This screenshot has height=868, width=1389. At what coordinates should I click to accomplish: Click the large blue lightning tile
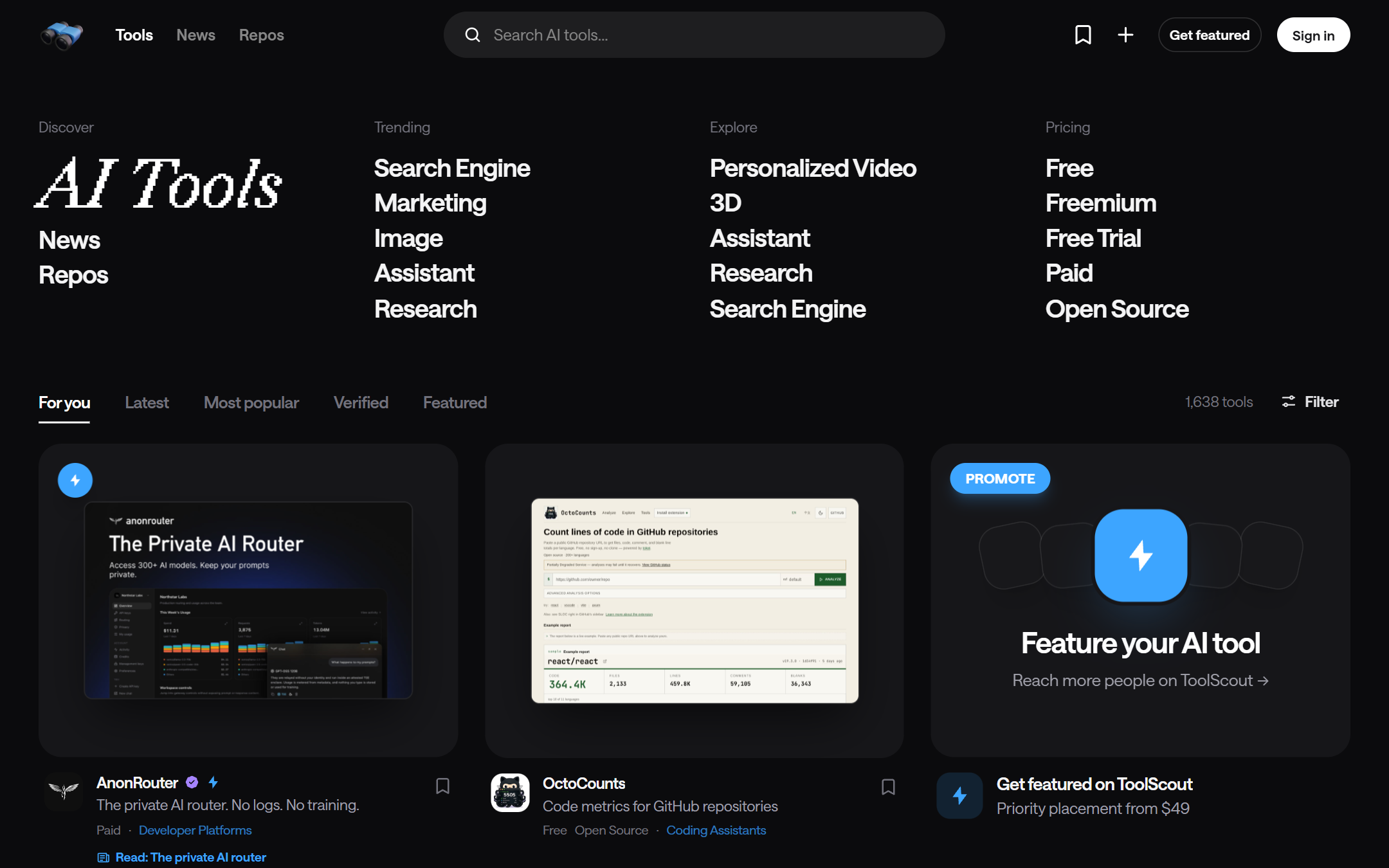click(x=1141, y=556)
